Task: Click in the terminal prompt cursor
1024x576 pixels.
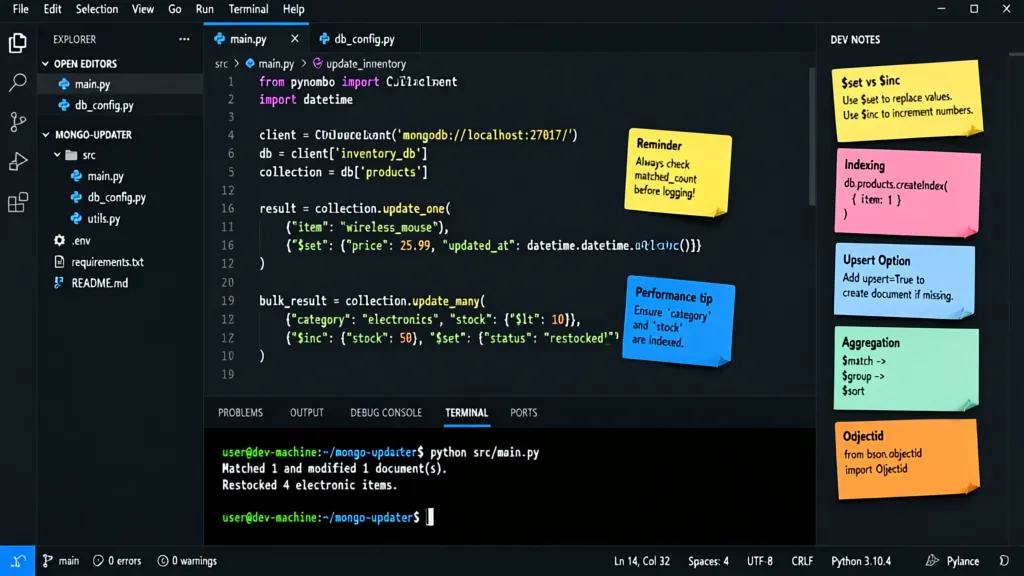Action: pos(430,517)
